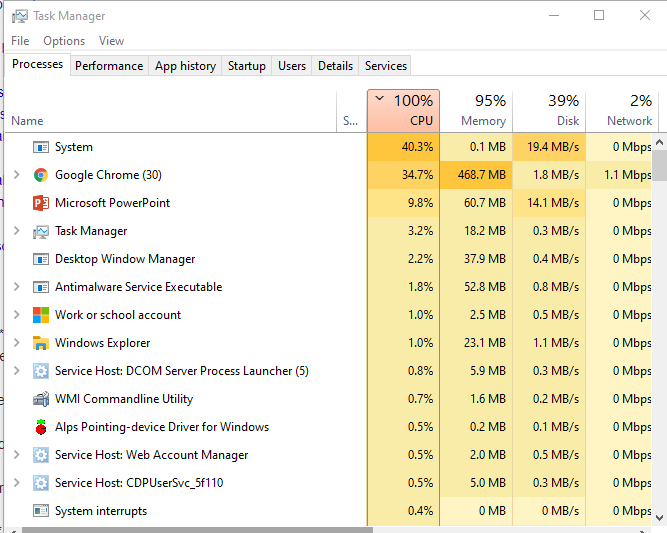The width and height of the screenshot is (667, 533).
Task: Open the Startup tab
Action: 246,66
